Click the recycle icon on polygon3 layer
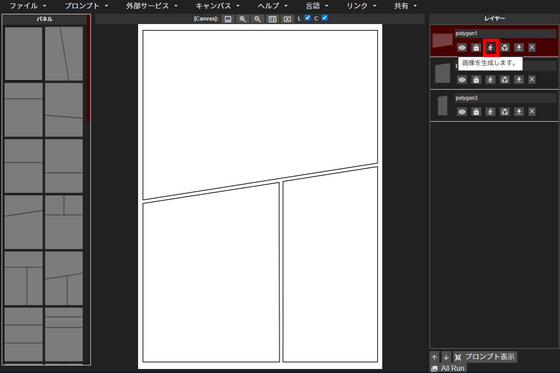The width and height of the screenshot is (560, 373). pos(504,112)
